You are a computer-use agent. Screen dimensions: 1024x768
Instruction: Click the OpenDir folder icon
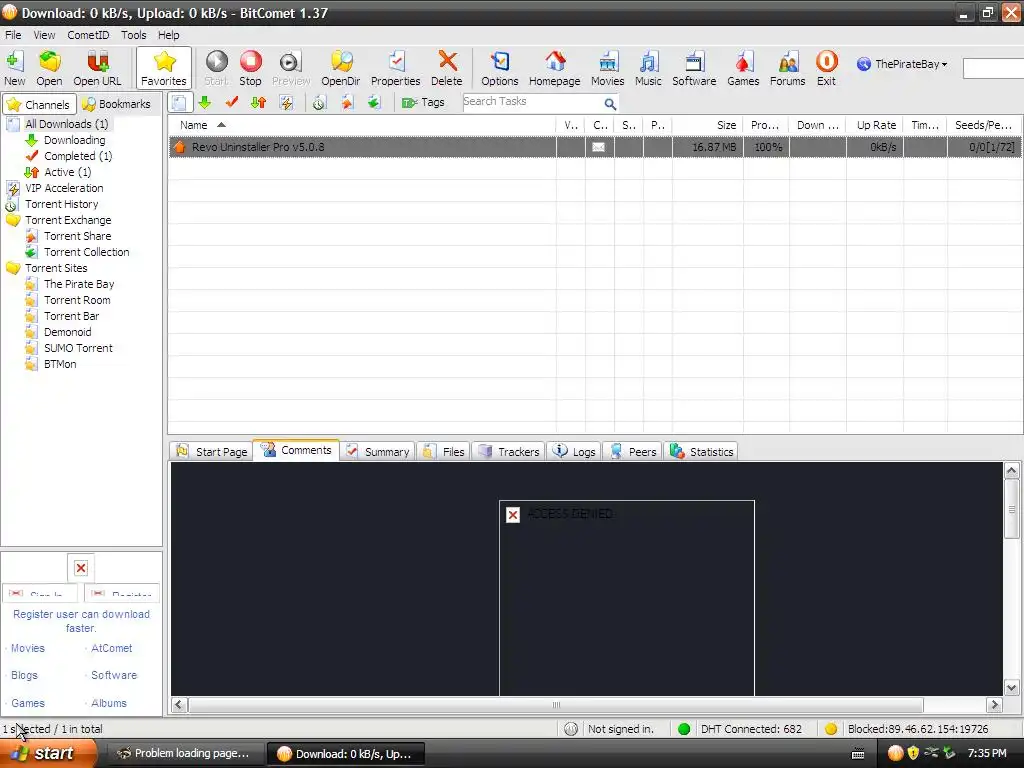point(341,68)
